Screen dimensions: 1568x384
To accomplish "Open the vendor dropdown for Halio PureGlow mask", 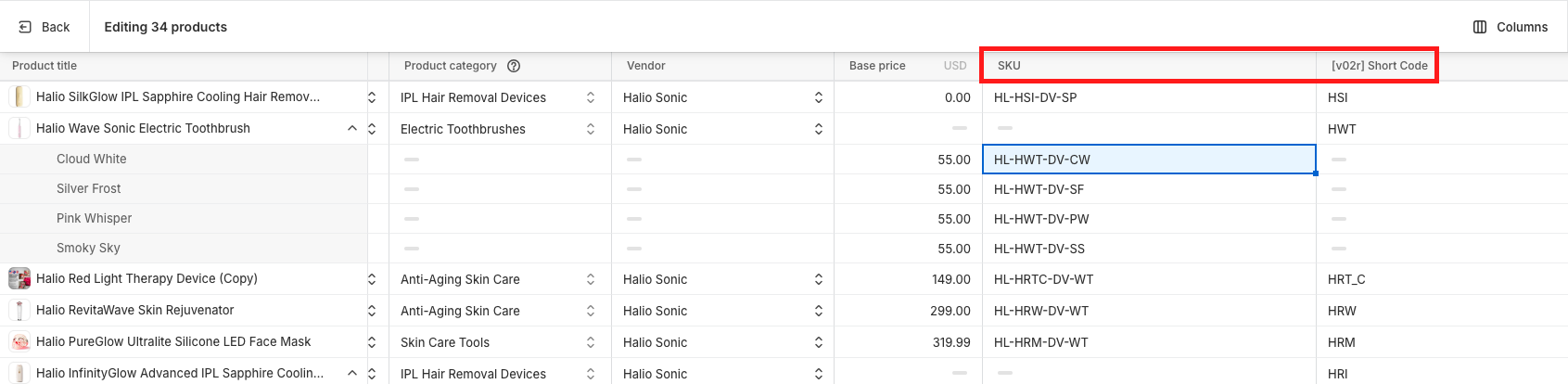I will 819,342.
